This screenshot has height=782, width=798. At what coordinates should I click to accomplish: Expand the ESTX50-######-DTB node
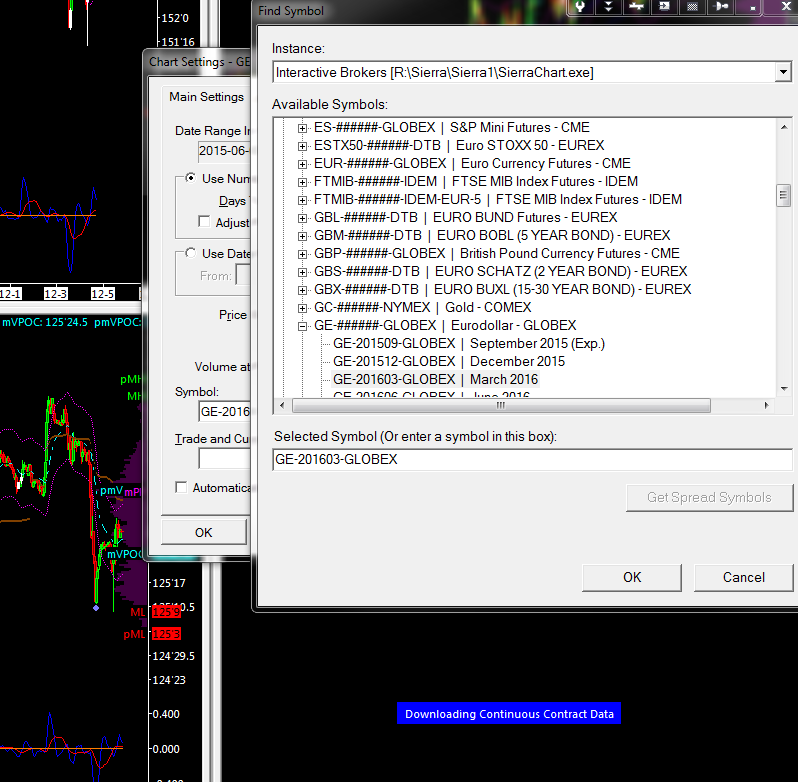pyautogui.click(x=302, y=147)
